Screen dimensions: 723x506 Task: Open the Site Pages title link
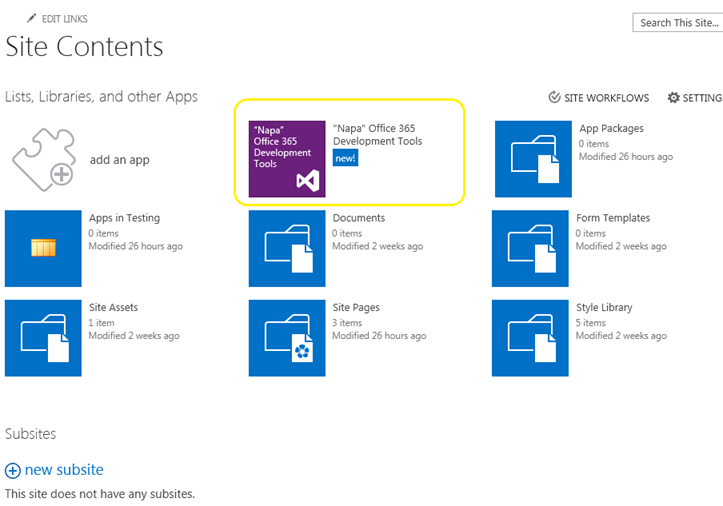tap(356, 307)
